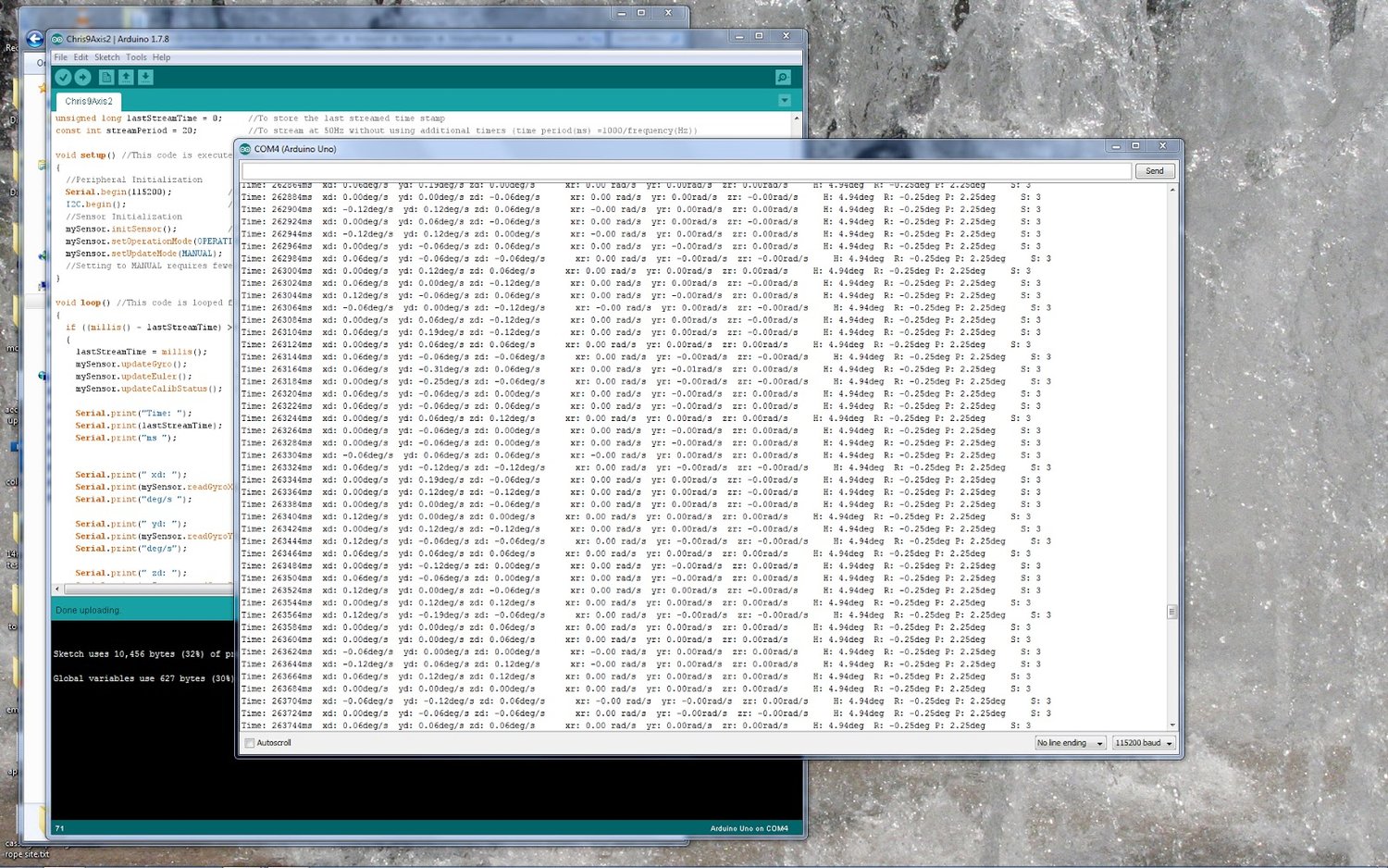Click into the serial monitor send input field

tap(687, 171)
